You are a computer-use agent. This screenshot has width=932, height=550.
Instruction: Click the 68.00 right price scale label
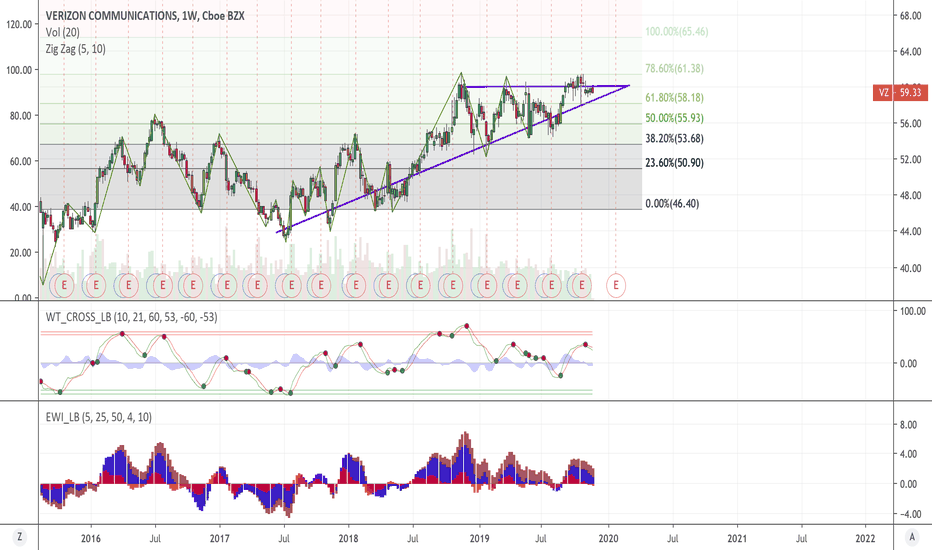point(911,16)
